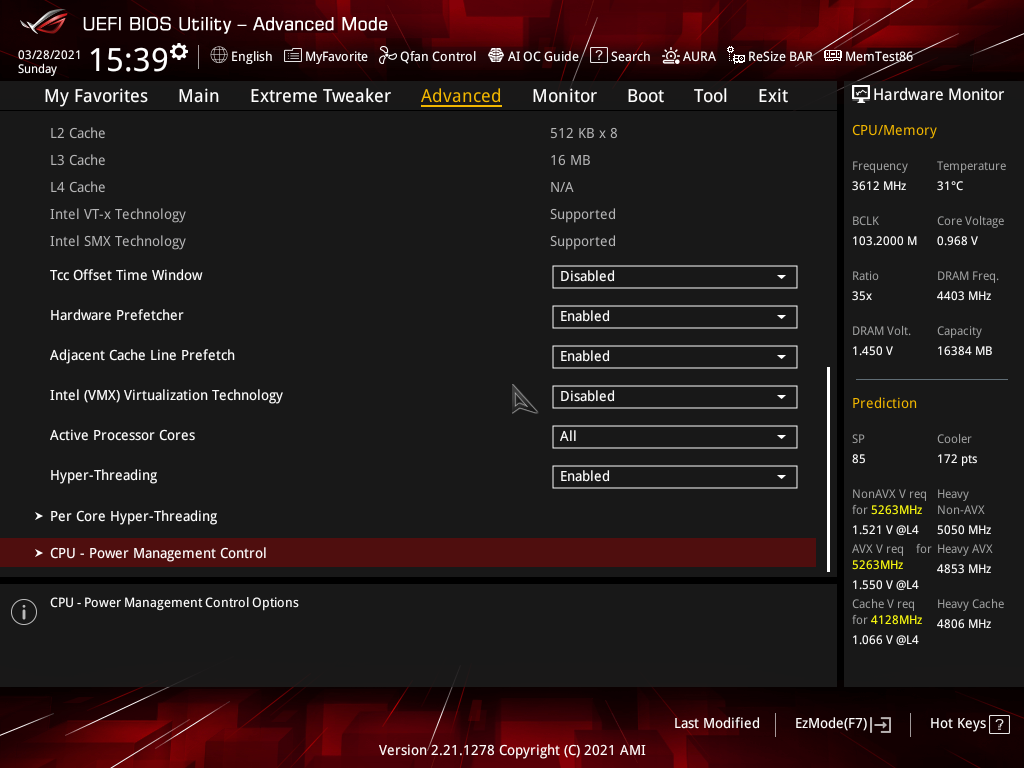Screen dimensions: 1024x768
Task: Open AURA lighting icon
Action: pos(671,56)
